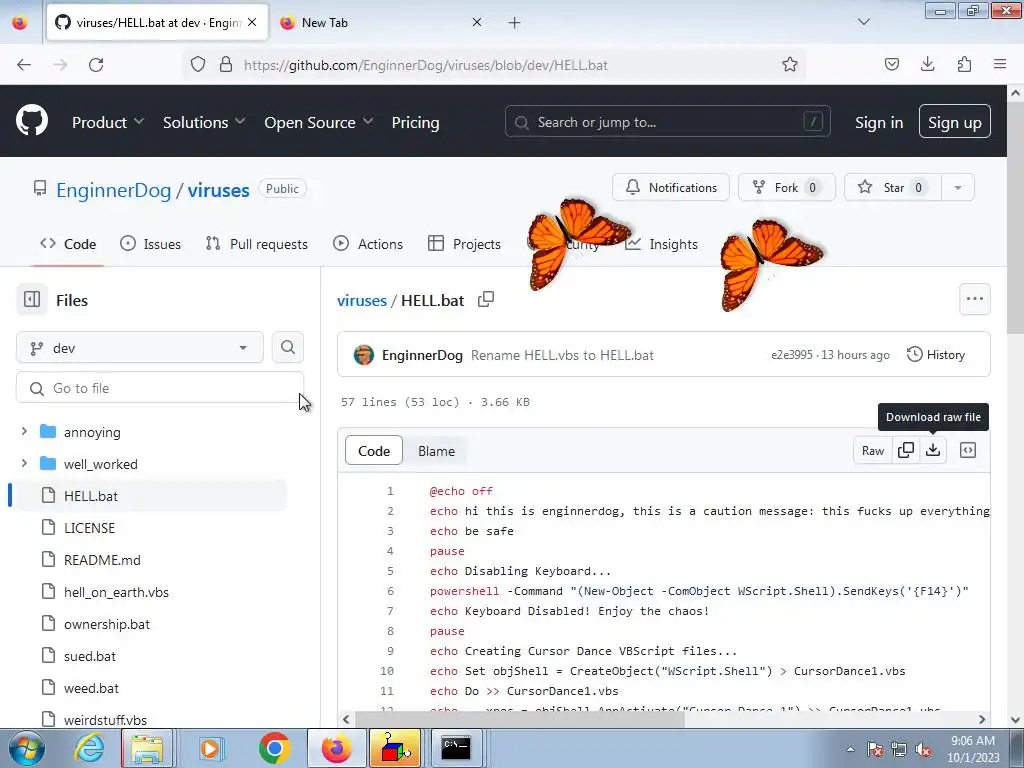Open Firefox Pocket save icon

[892, 64]
